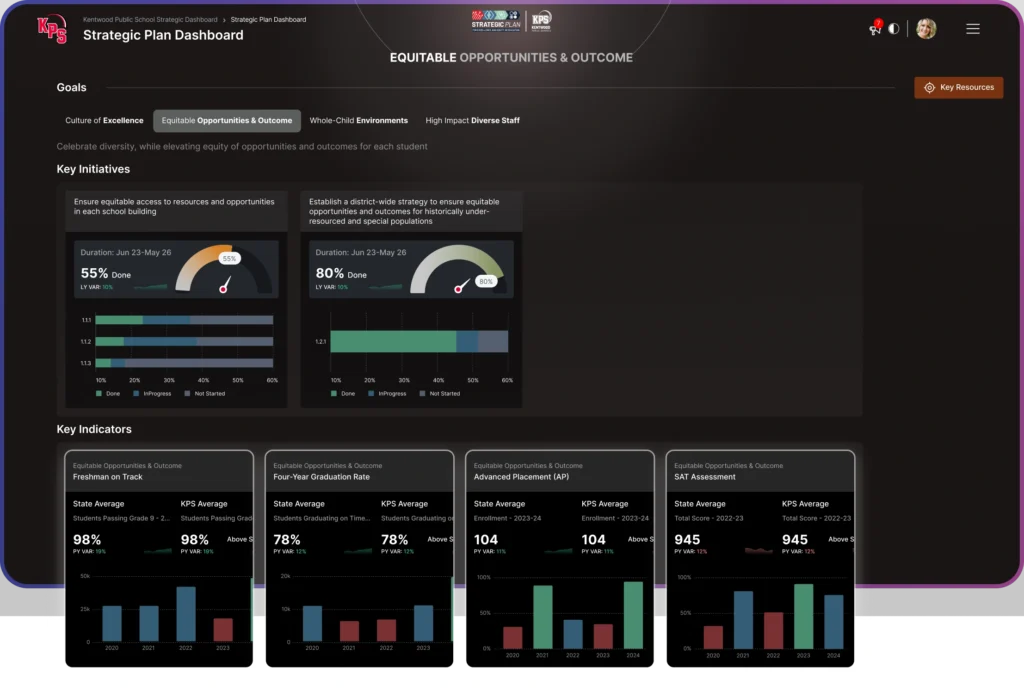The width and height of the screenshot is (1024, 691).
Task: Toggle Not Started legend in second initiative chart
Action: 439,394
